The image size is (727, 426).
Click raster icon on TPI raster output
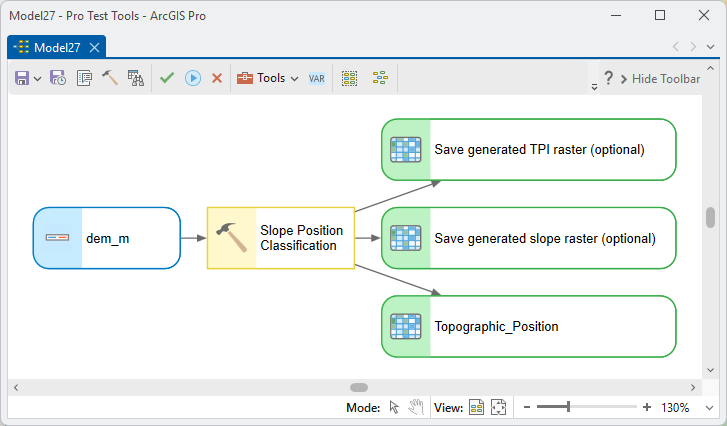click(406, 149)
